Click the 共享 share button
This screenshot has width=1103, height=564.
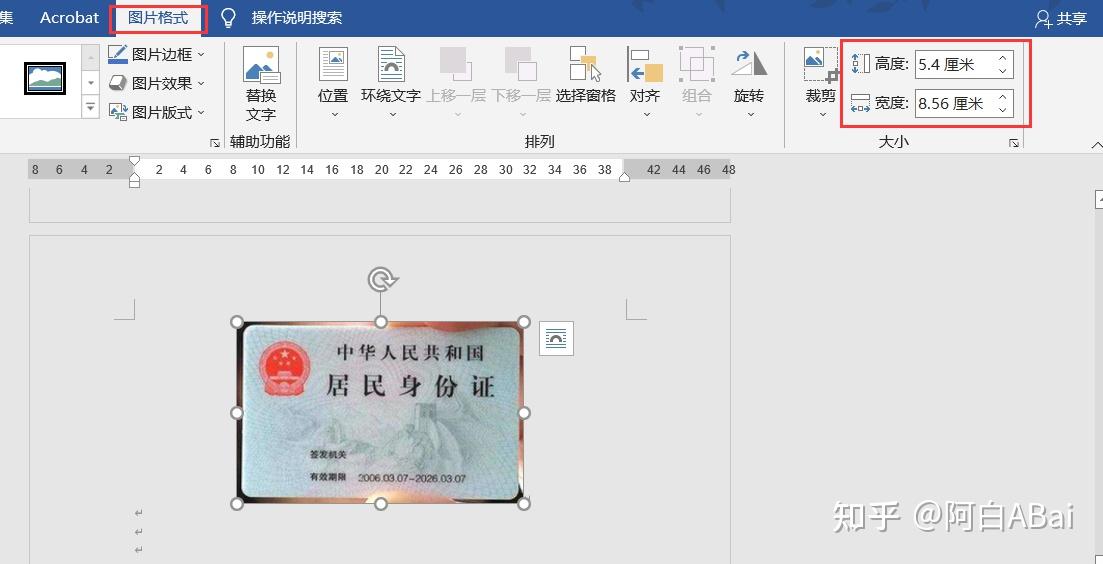[x=1061, y=19]
